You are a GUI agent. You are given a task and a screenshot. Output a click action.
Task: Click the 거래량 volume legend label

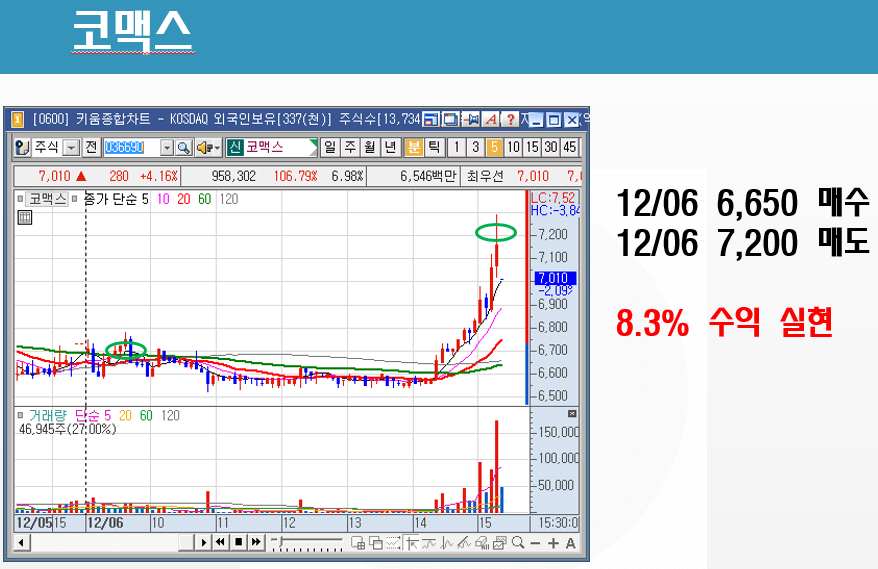[x=48, y=416]
